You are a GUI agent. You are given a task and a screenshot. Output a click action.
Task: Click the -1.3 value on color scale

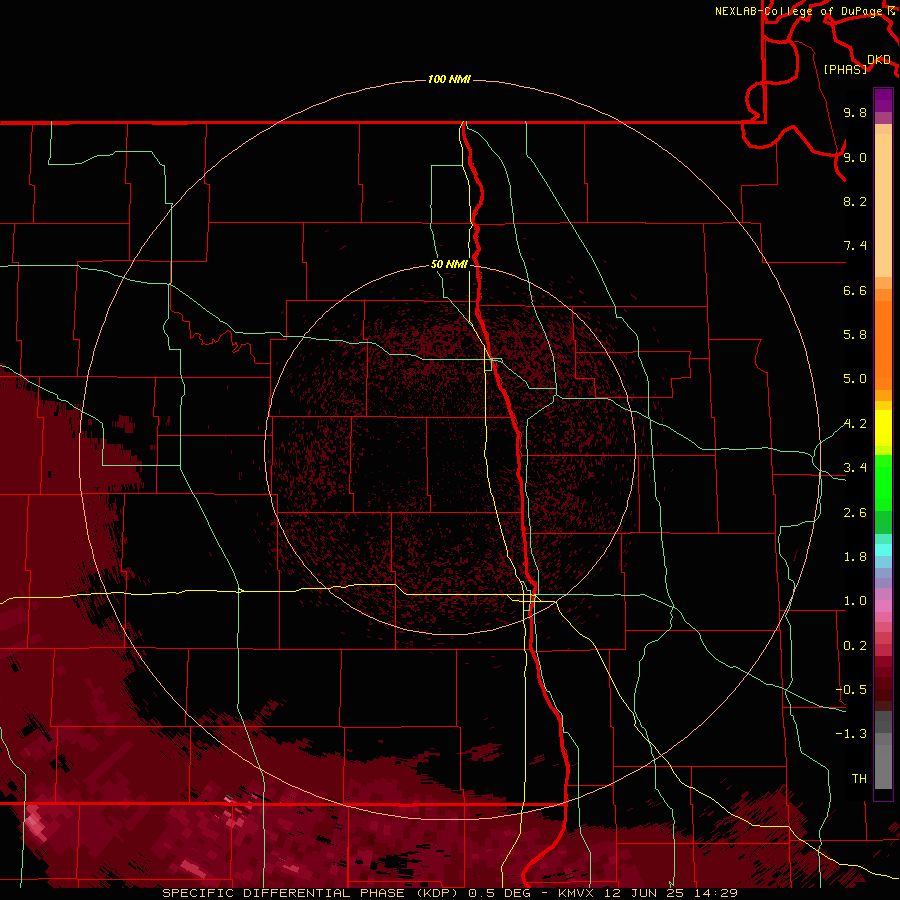coord(851,734)
